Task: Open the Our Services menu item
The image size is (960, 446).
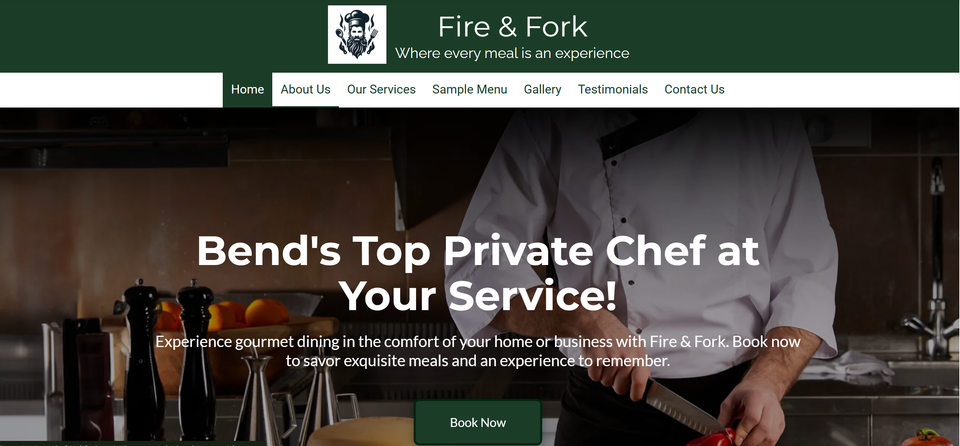Action: 381,89
